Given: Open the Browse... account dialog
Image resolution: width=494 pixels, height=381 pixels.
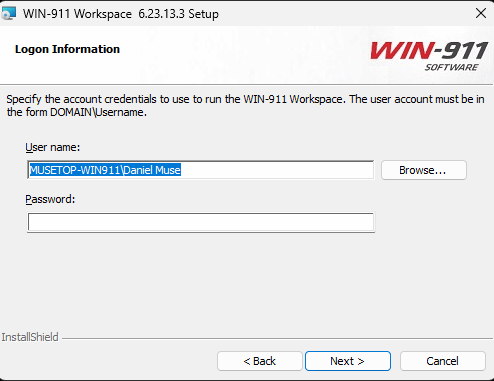Looking at the screenshot, I should click(x=424, y=170).
